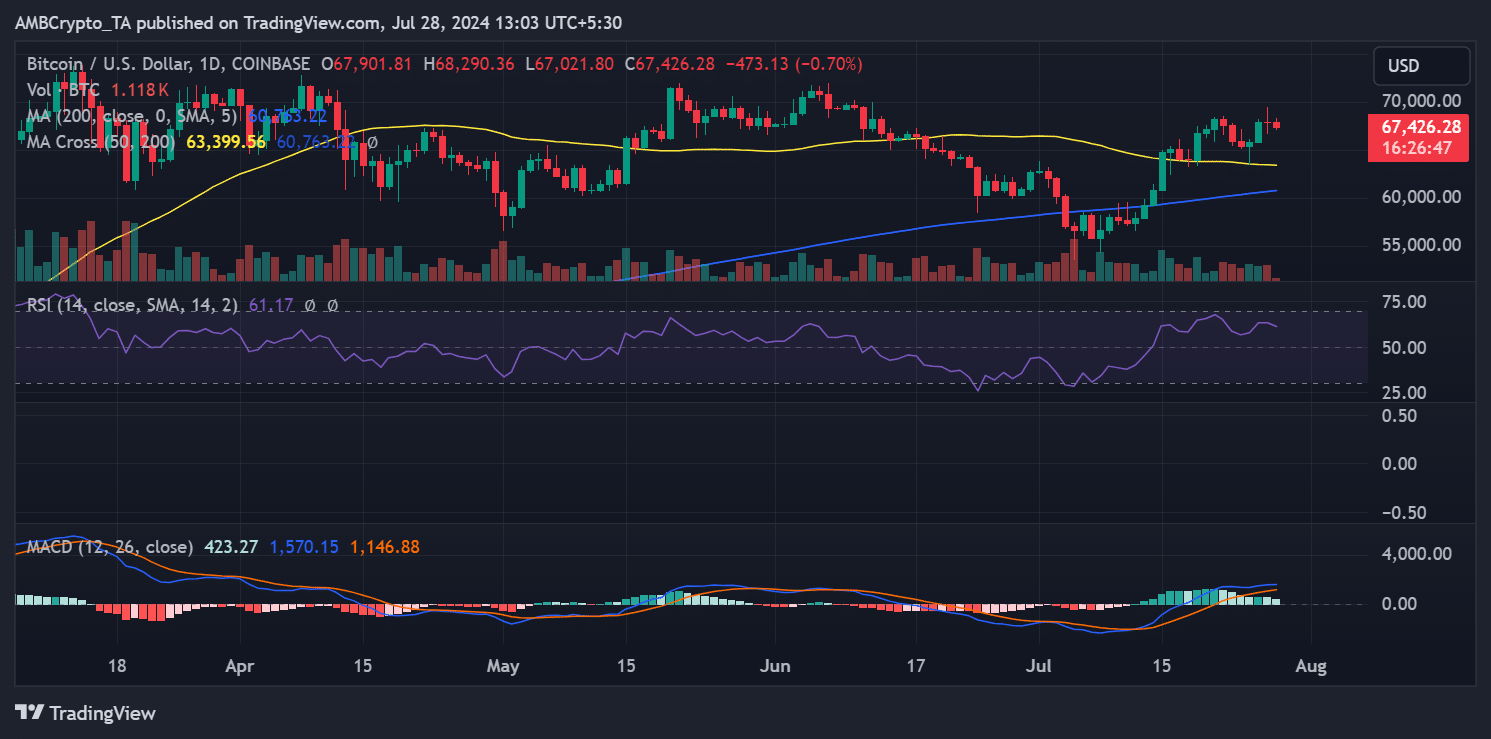1491x739 pixels.
Task: Click the Vol · BTC indicator legend
Action: pyautogui.click(x=63, y=90)
